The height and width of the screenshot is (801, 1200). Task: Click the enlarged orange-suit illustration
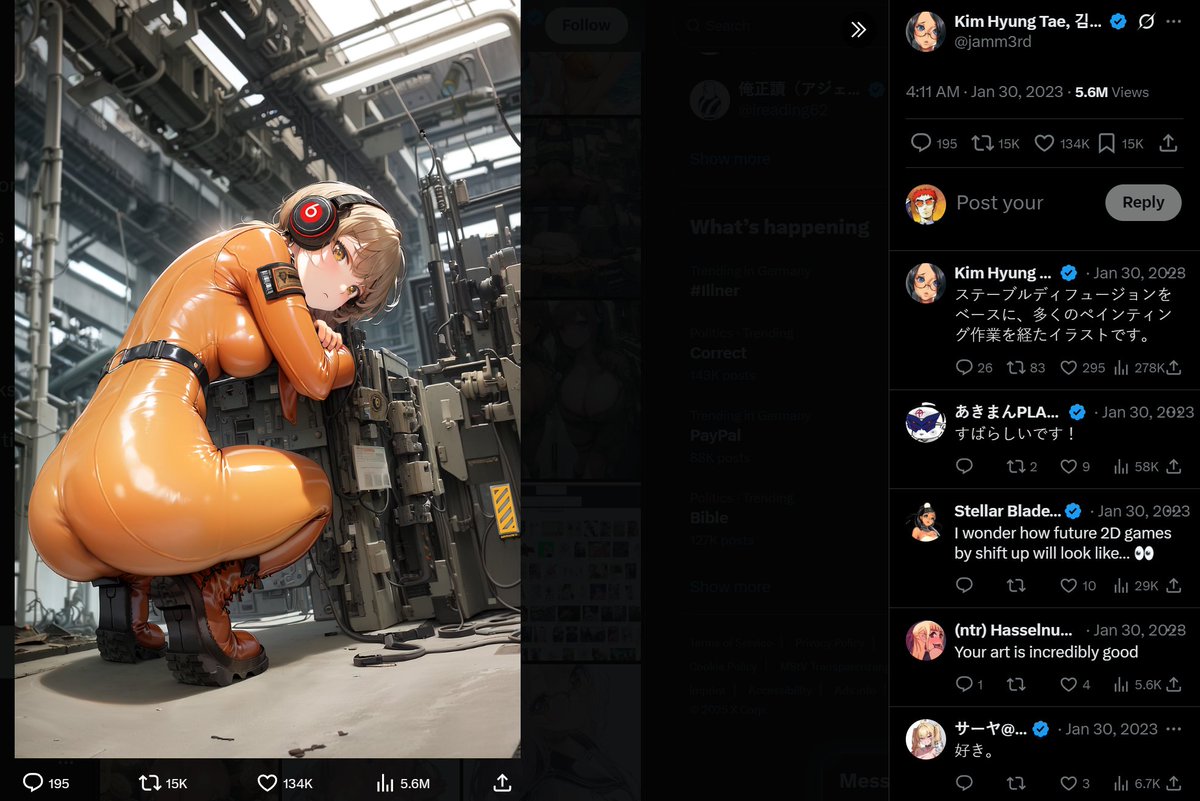tap(268, 379)
